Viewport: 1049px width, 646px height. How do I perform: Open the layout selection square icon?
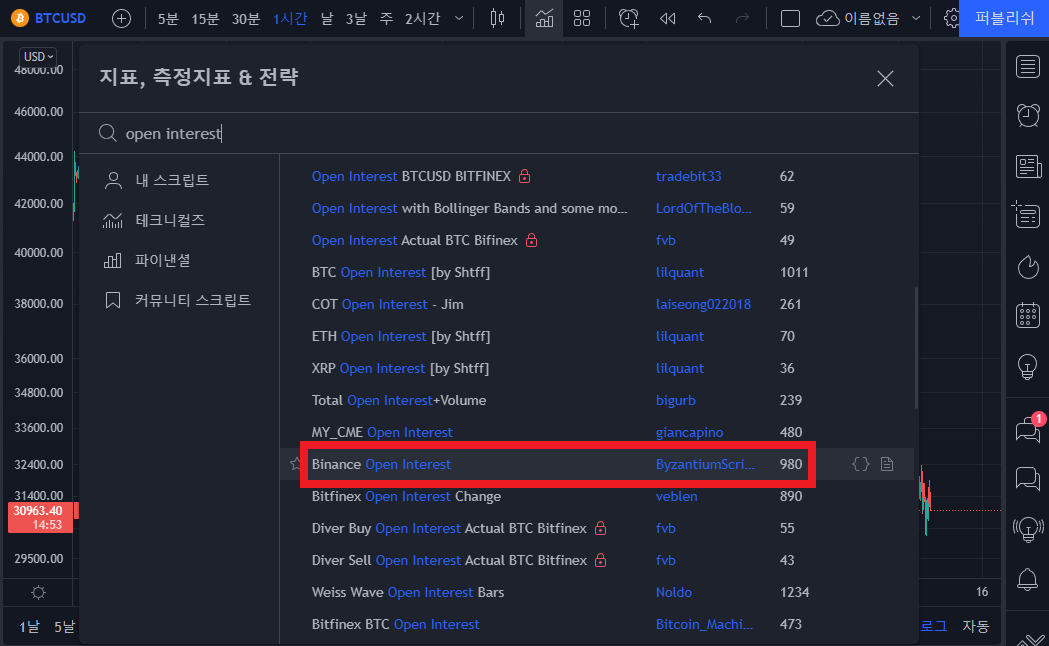pyautogui.click(x=790, y=18)
